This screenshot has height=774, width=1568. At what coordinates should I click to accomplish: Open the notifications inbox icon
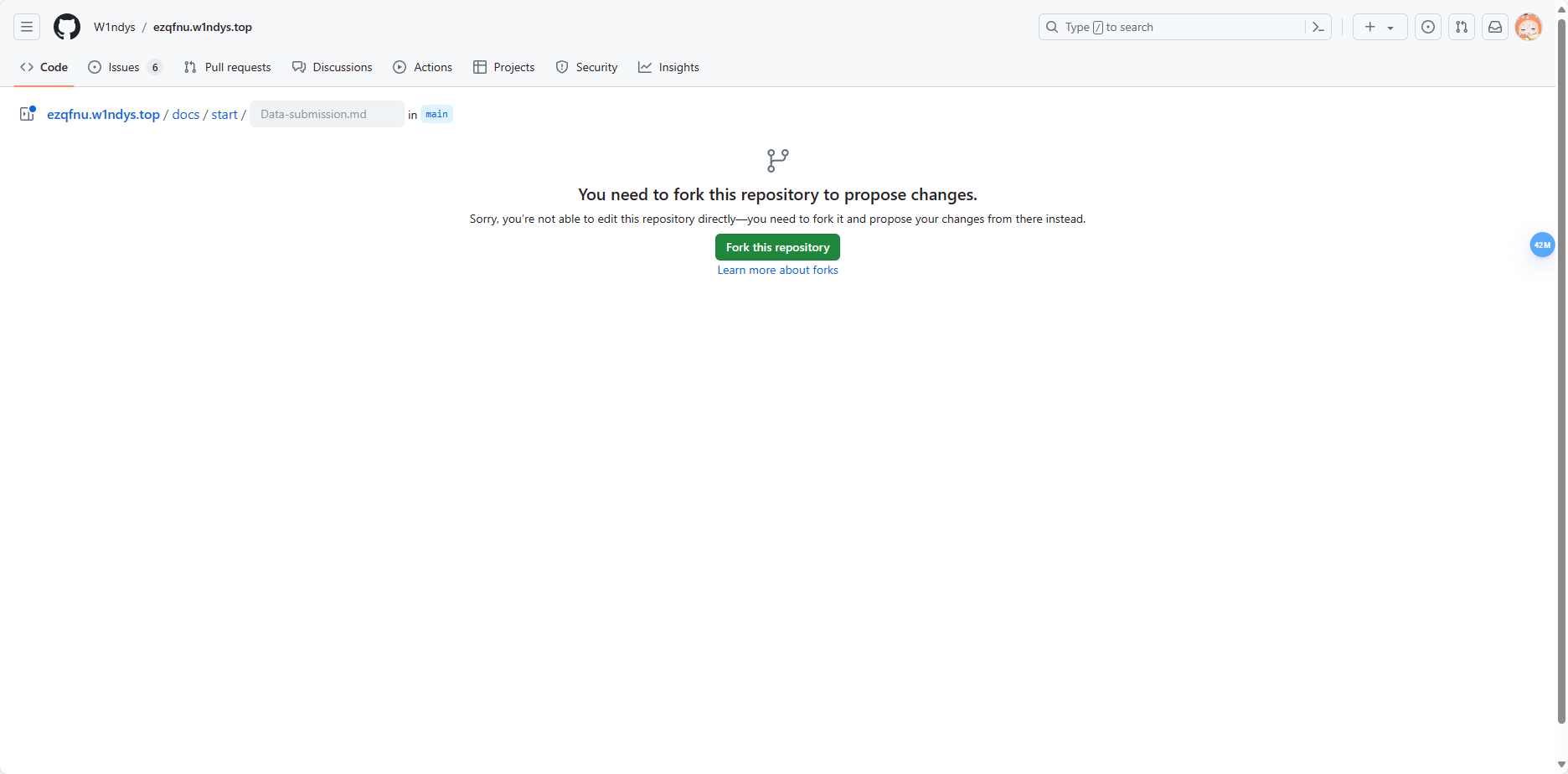point(1495,27)
